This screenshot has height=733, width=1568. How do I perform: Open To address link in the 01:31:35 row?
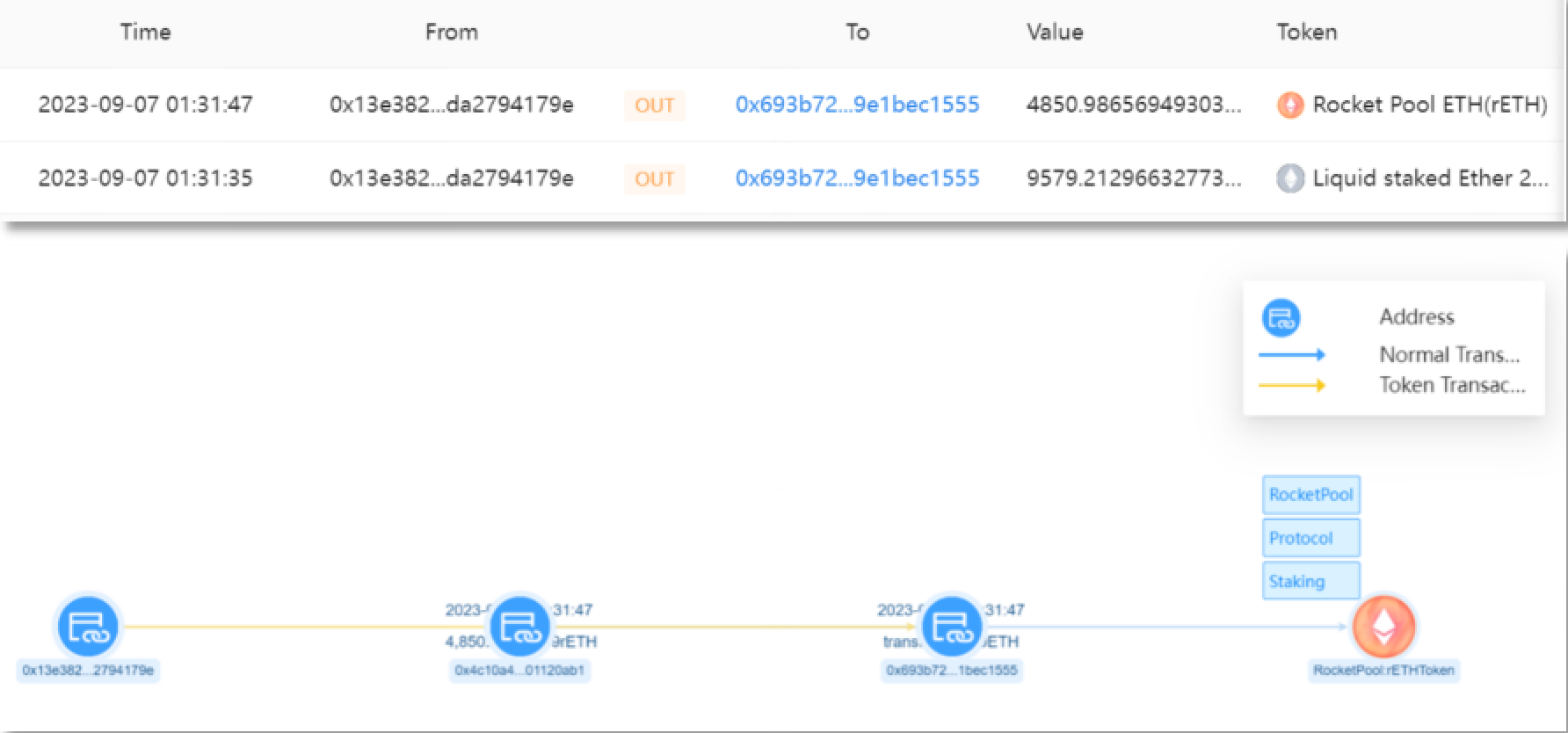pyautogui.click(x=857, y=178)
